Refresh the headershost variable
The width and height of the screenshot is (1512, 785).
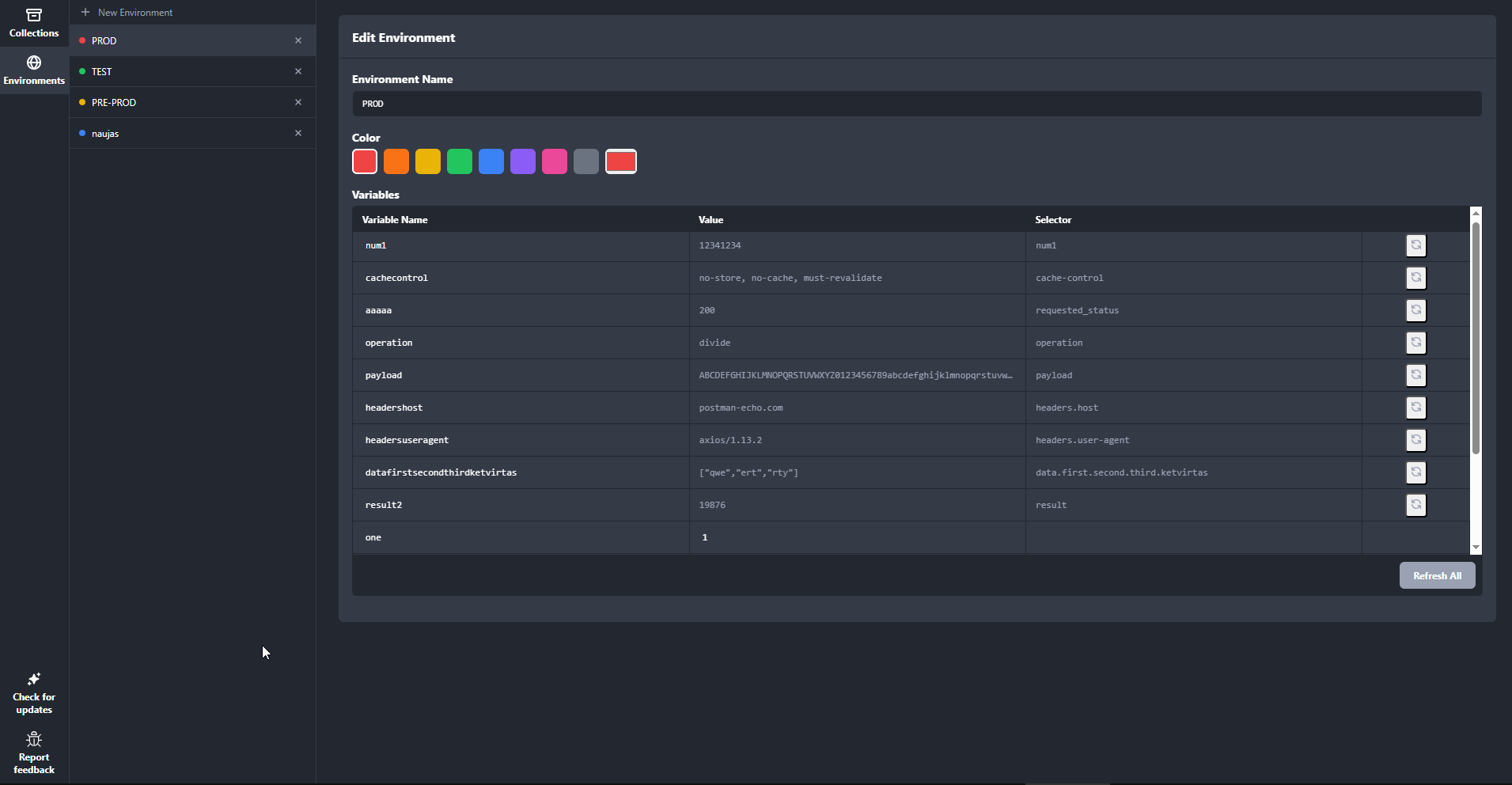(1415, 408)
